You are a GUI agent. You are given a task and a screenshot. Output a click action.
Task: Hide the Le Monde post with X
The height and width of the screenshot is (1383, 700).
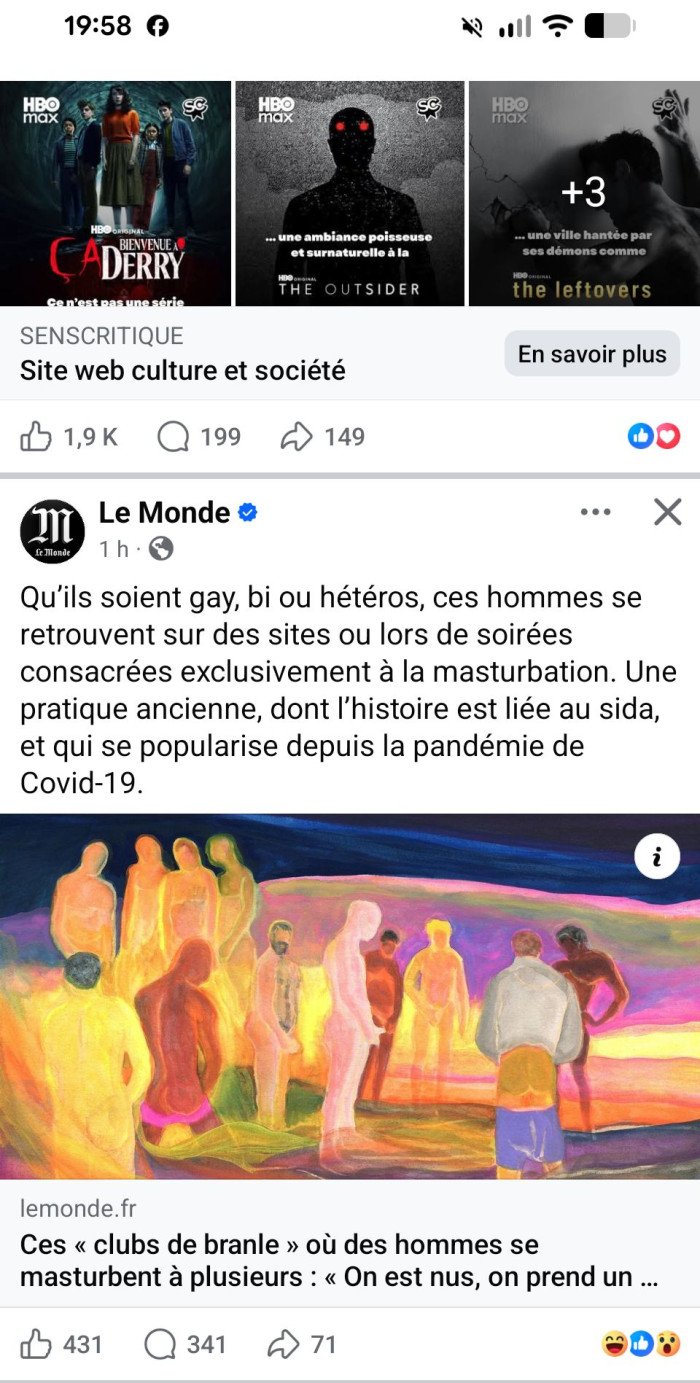[x=667, y=512]
